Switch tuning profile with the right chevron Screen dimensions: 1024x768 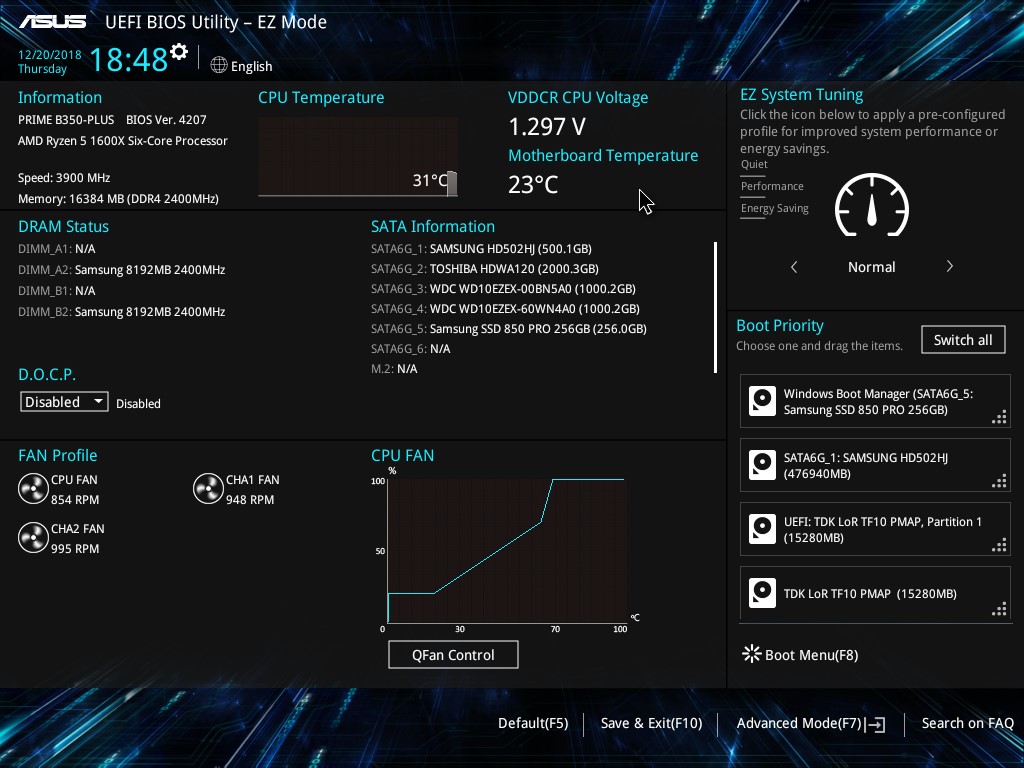pos(950,266)
